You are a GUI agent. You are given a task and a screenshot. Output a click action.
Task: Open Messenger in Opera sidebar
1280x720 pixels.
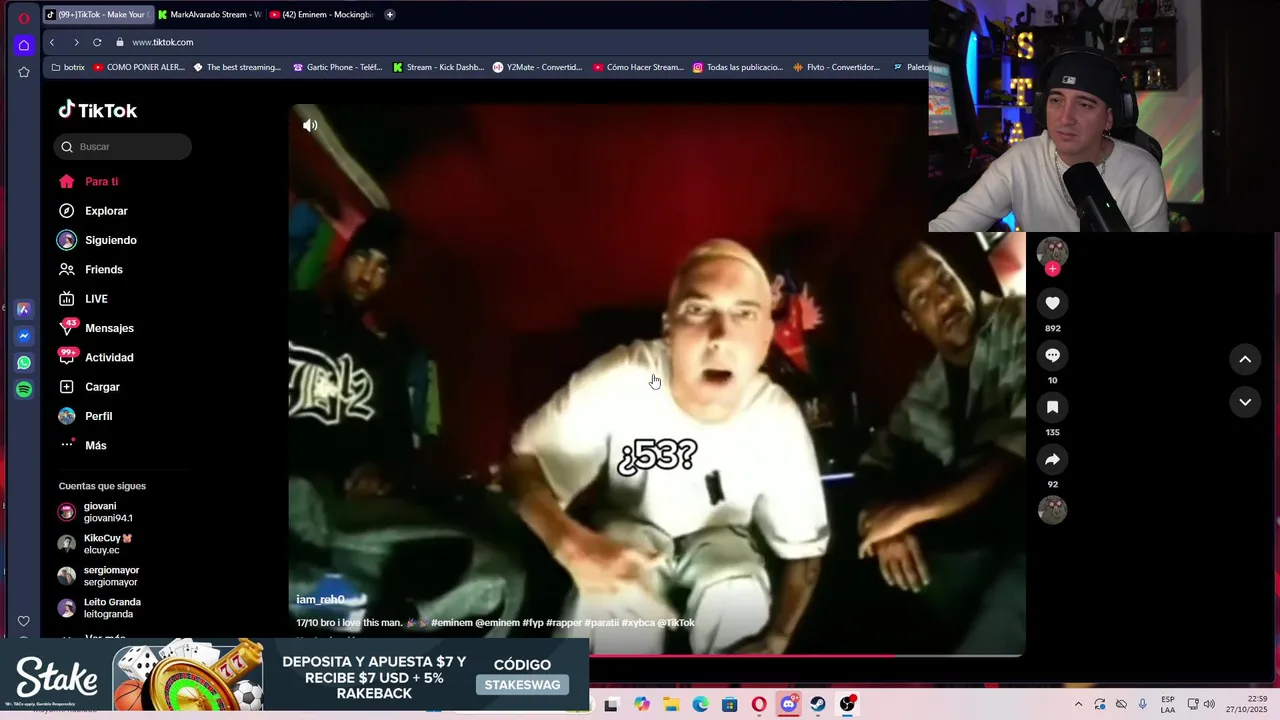click(x=24, y=336)
